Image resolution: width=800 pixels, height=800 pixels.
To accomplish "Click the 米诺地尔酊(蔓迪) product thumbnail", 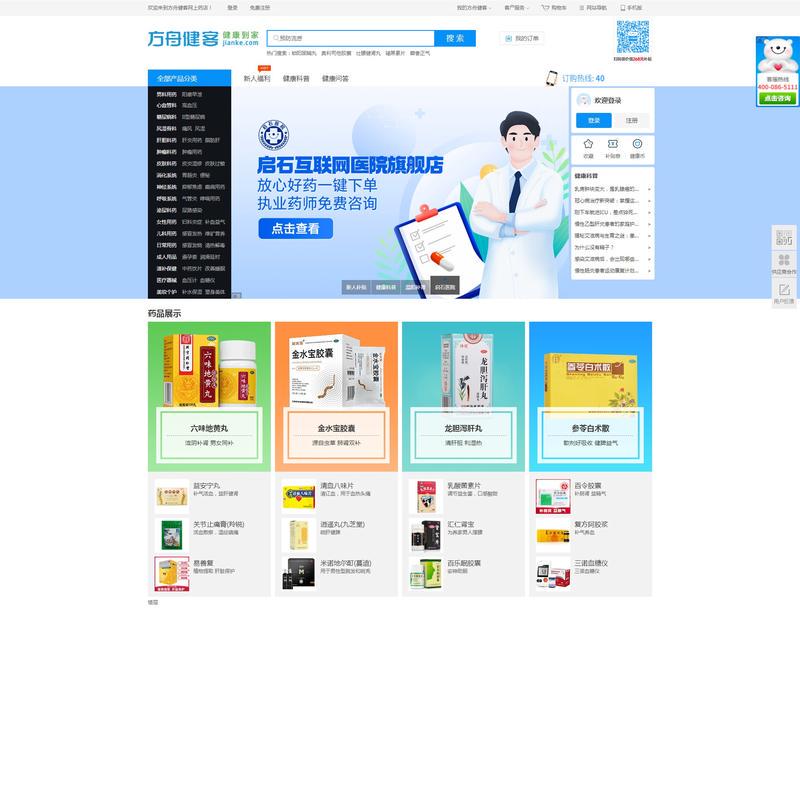I will click(298, 573).
